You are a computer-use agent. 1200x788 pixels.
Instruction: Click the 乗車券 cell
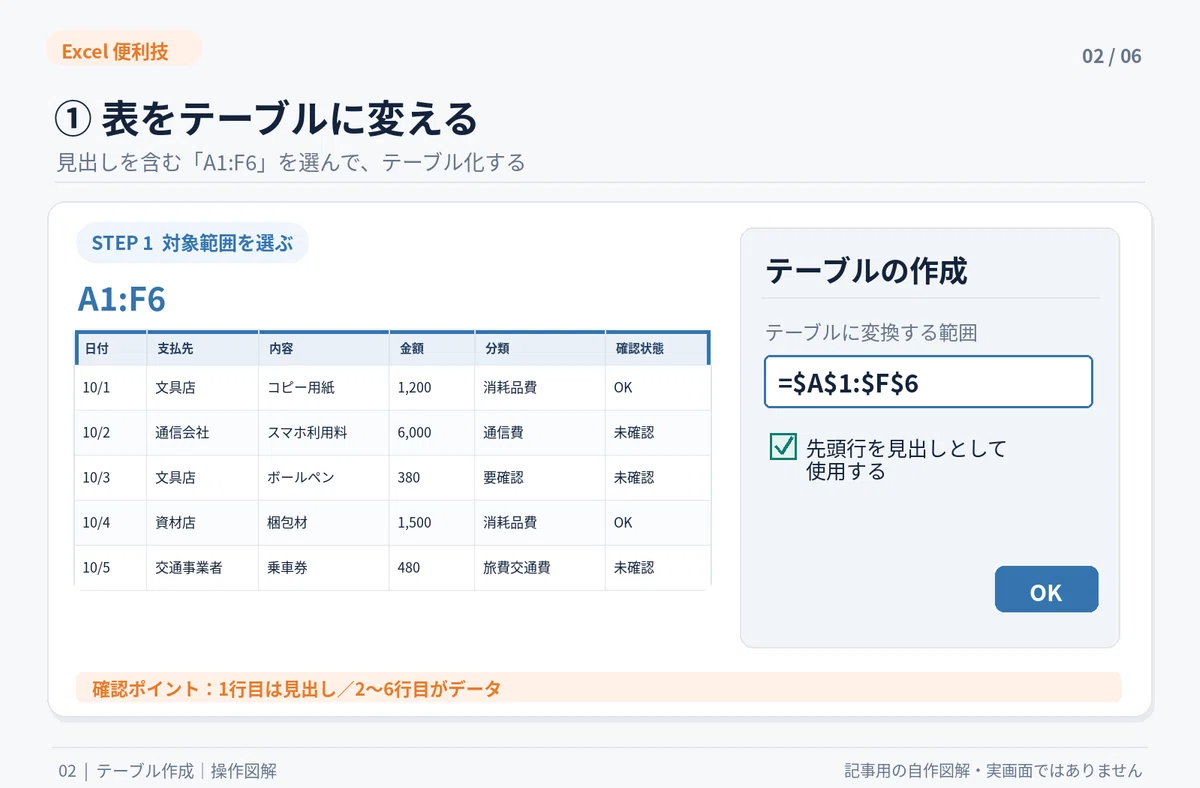click(x=324, y=568)
